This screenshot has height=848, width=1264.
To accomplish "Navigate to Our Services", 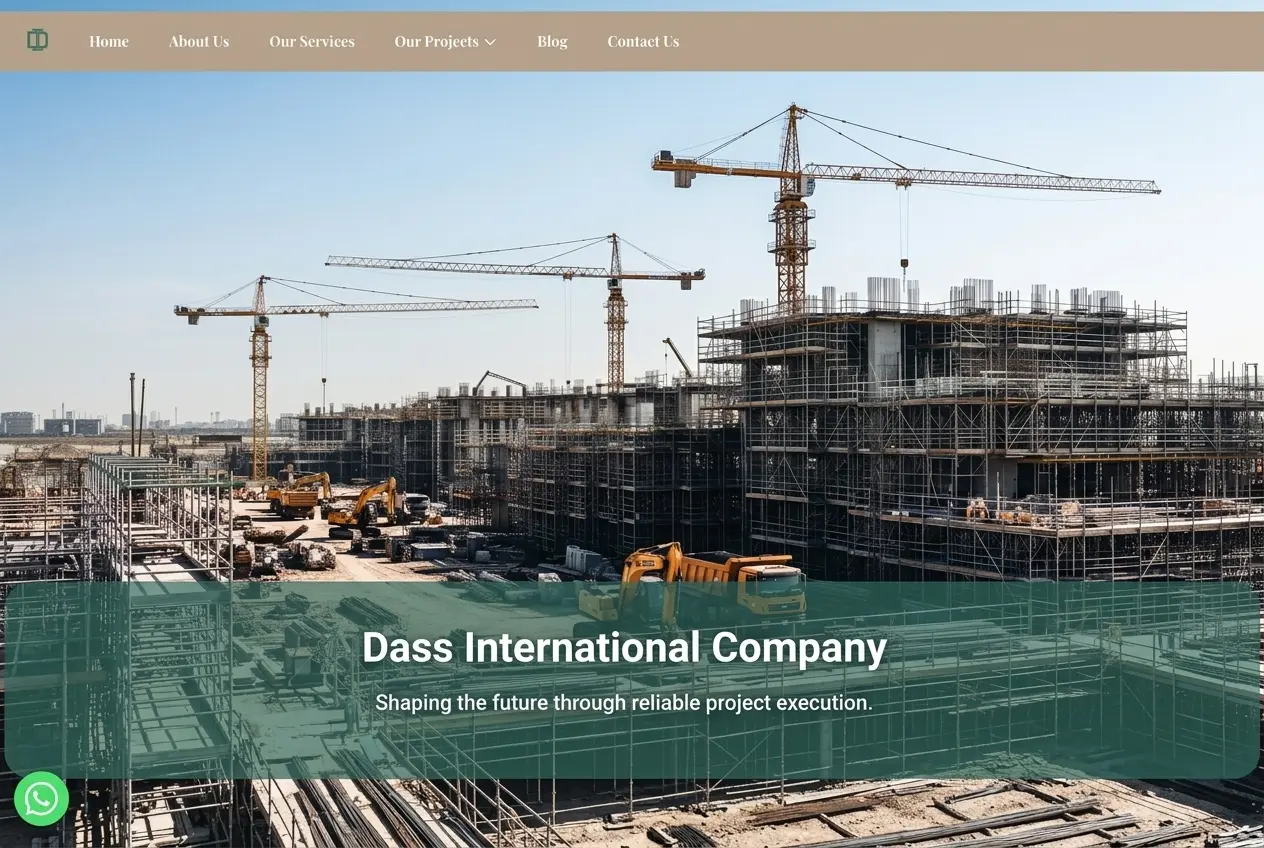I will [x=312, y=41].
